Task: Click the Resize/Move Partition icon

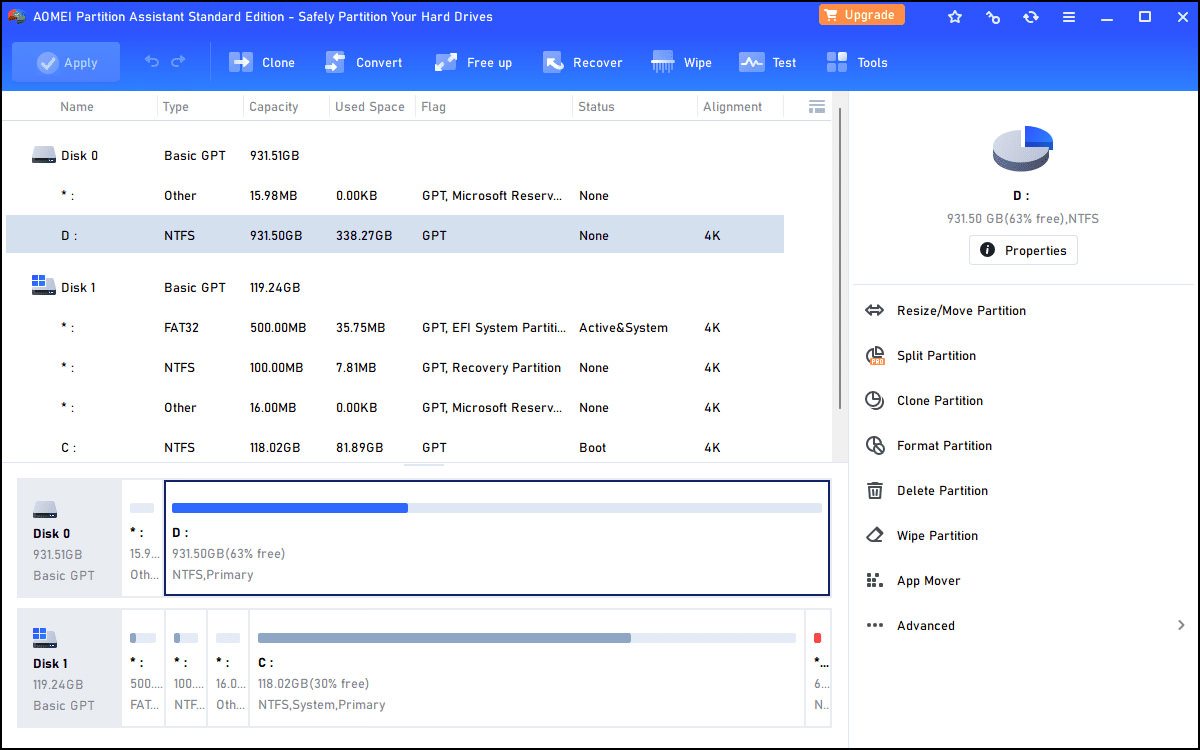Action: coord(875,311)
